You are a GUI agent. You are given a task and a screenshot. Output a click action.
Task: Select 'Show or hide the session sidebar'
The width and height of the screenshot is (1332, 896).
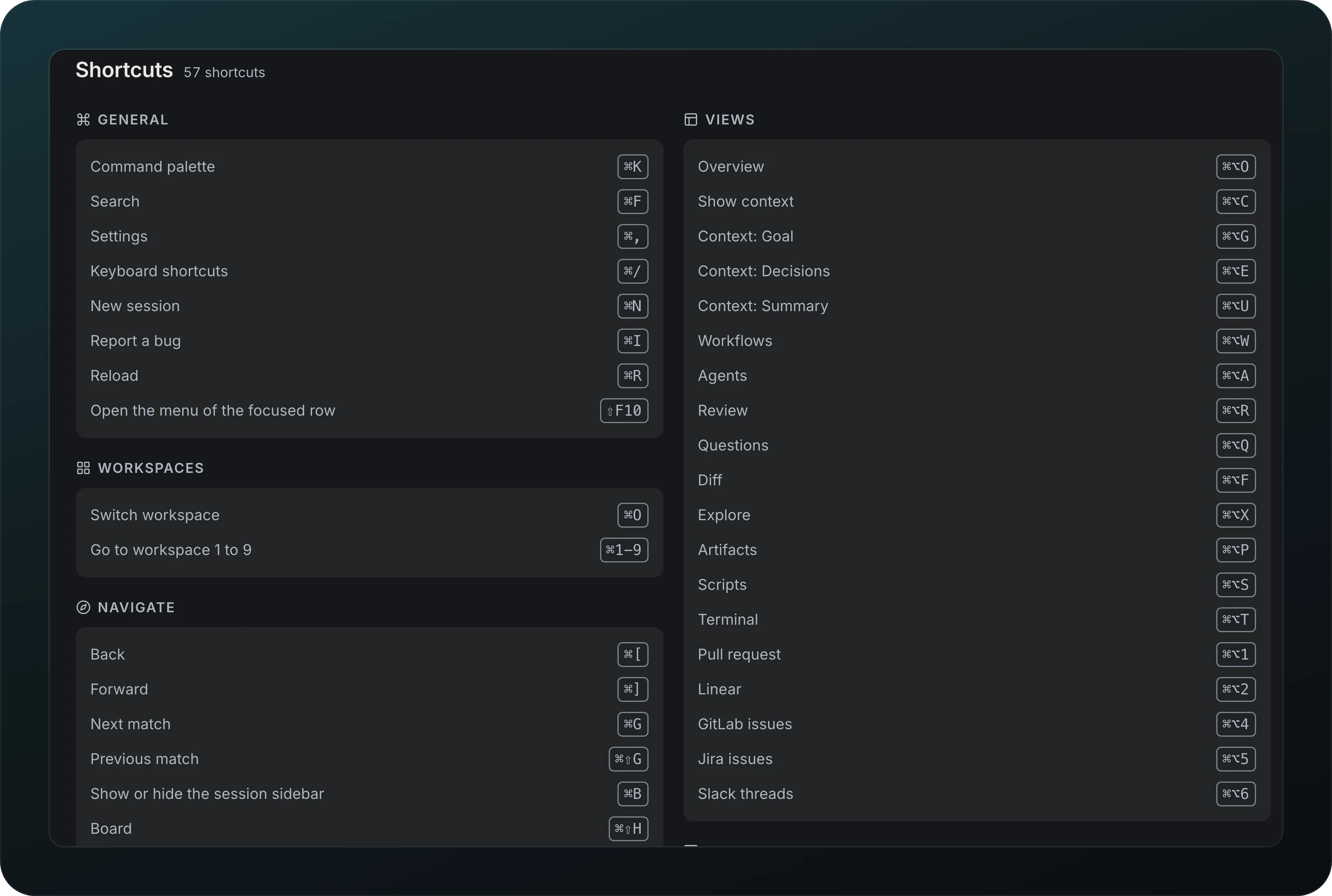369,794
